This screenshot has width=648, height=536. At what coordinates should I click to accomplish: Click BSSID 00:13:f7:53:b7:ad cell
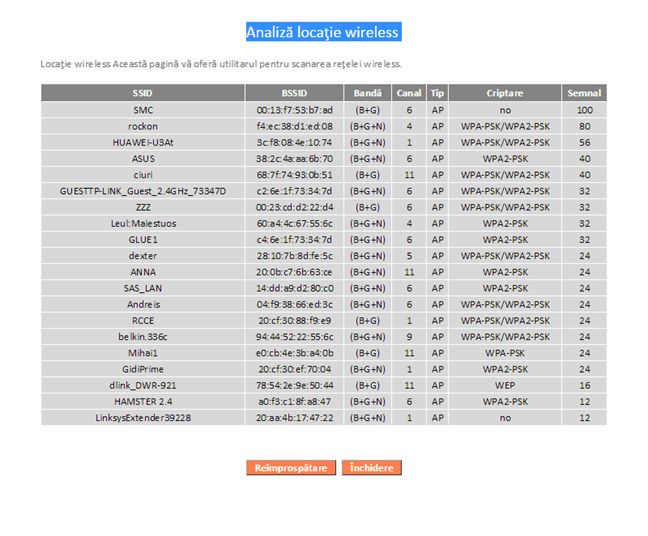(294, 110)
